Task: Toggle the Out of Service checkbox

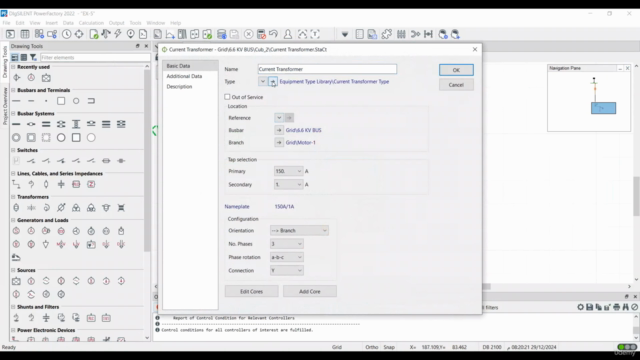Action: (x=227, y=97)
